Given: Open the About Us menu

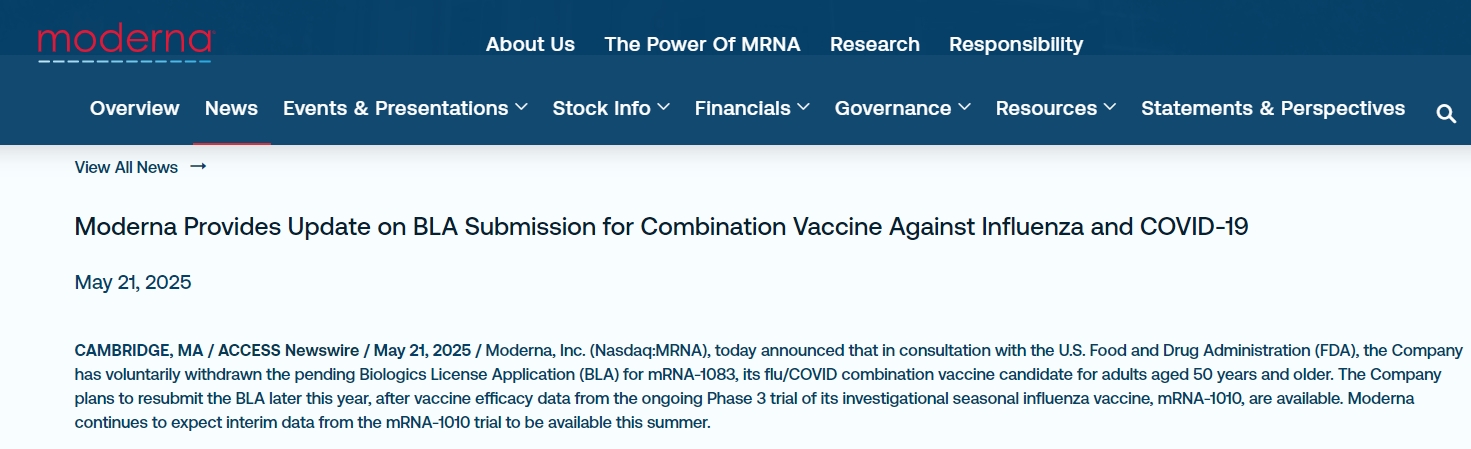Looking at the screenshot, I should [530, 44].
